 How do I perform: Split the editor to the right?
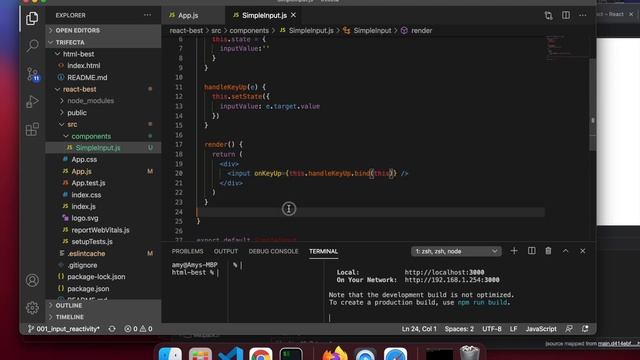566,15
